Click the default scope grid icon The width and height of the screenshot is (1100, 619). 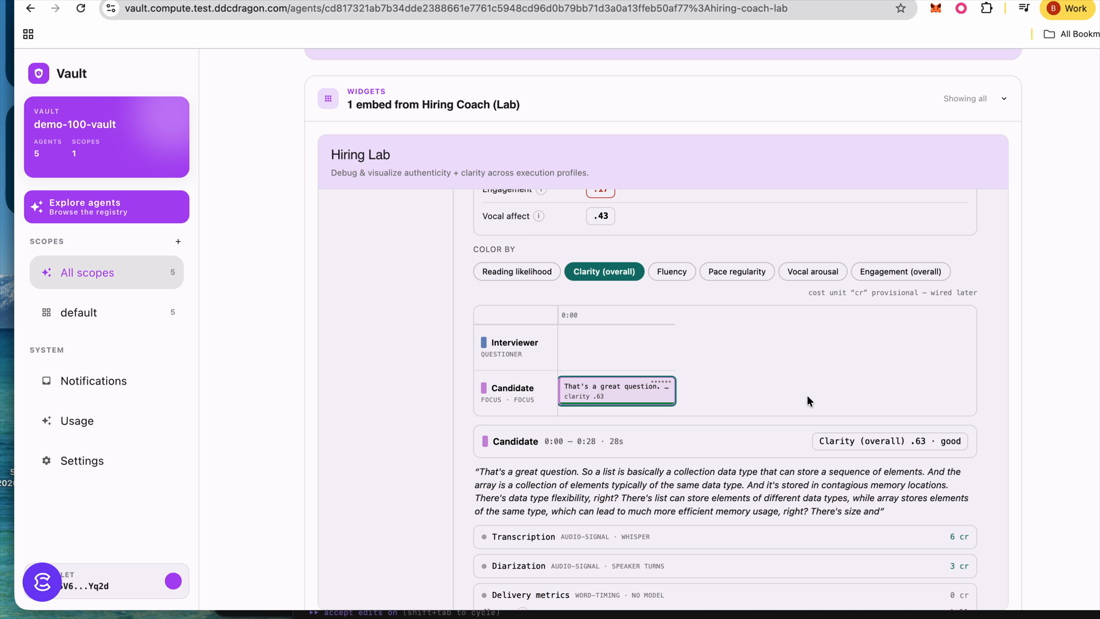point(46,312)
